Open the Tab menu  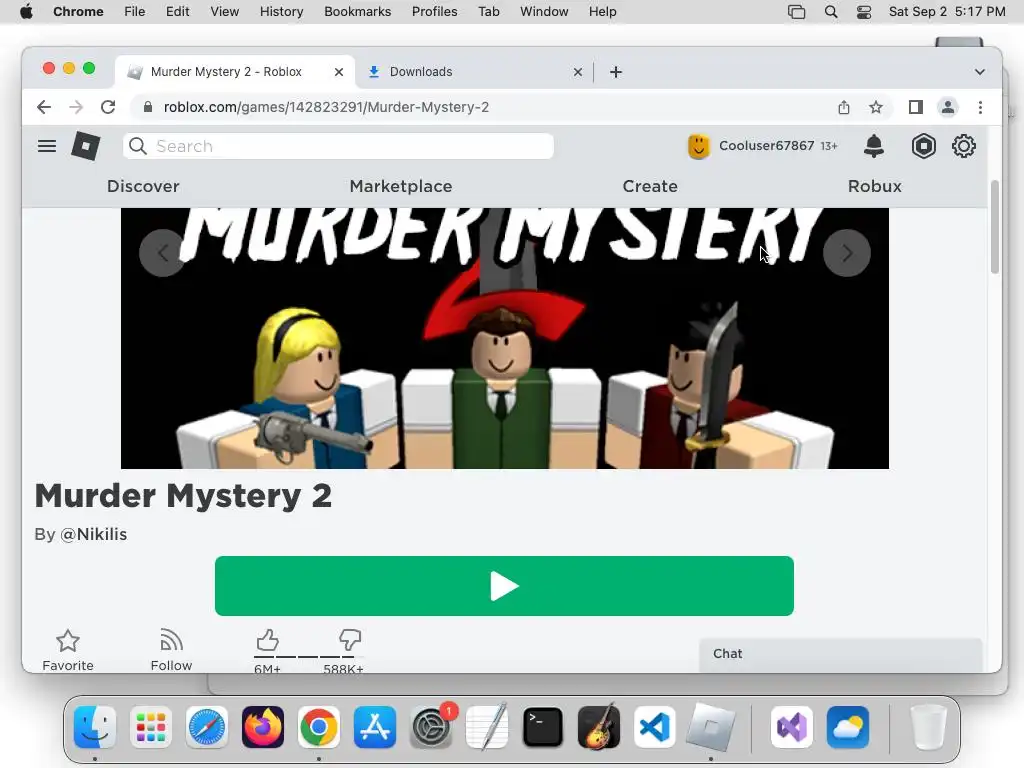click(488, 12)
